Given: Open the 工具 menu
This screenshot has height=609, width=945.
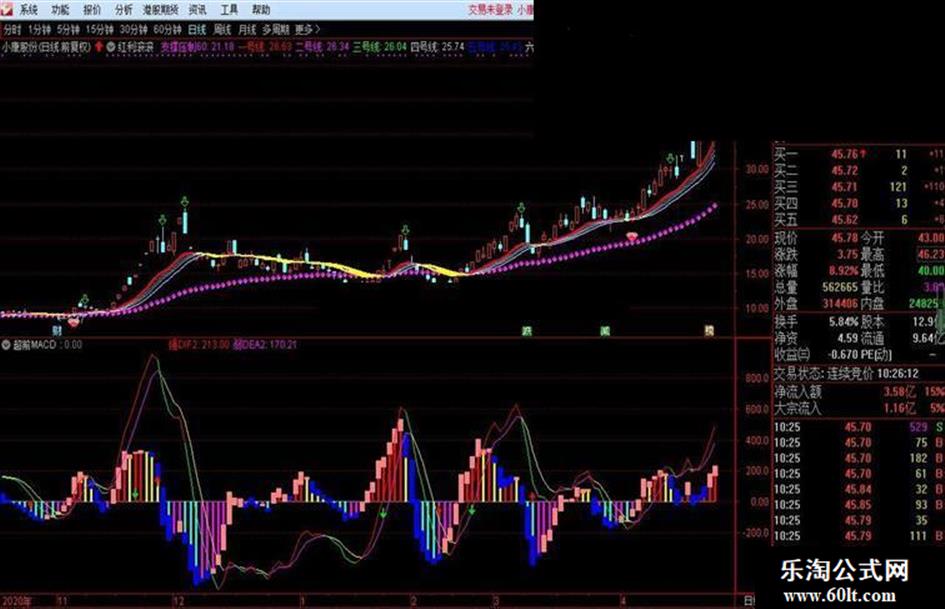Looking at the screenshot, I should (x=229, y=10).
